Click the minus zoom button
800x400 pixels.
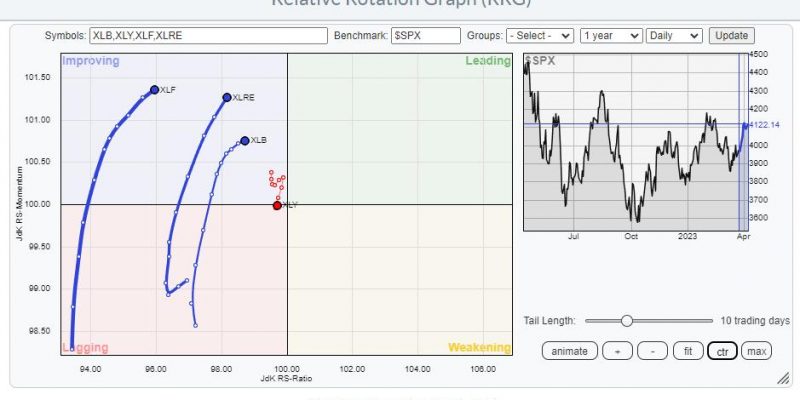click(x=653, y=351)
